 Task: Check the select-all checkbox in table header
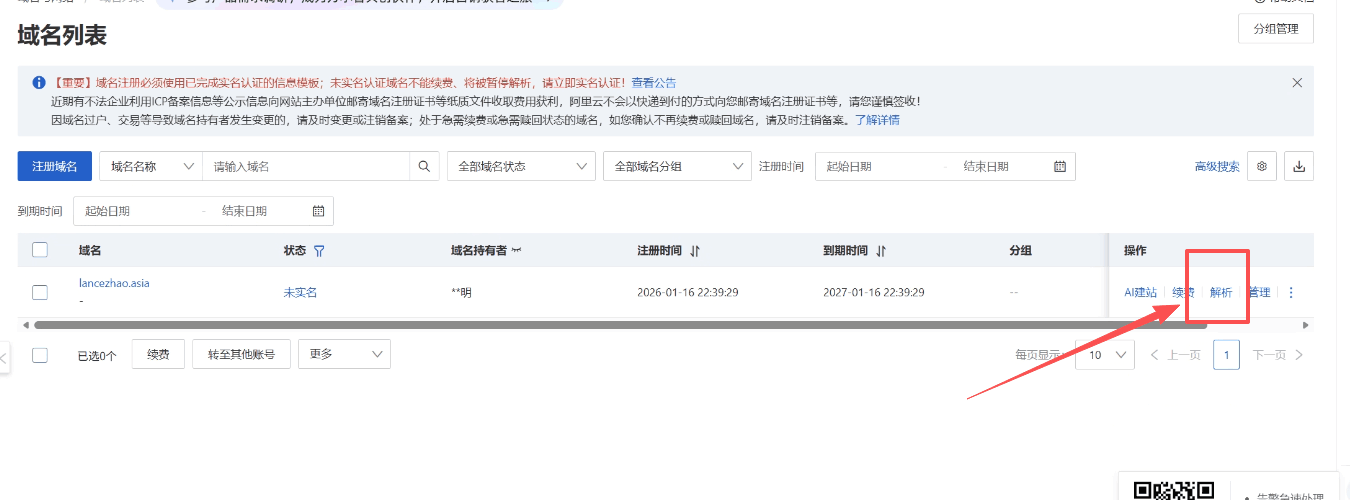(x=40, y=250)
